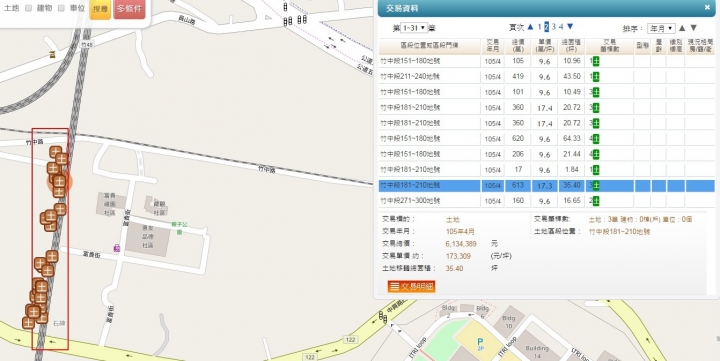Screen dimensions: 720x361
Task: Click the blue parking P icon on map
Action: point(480,343)
